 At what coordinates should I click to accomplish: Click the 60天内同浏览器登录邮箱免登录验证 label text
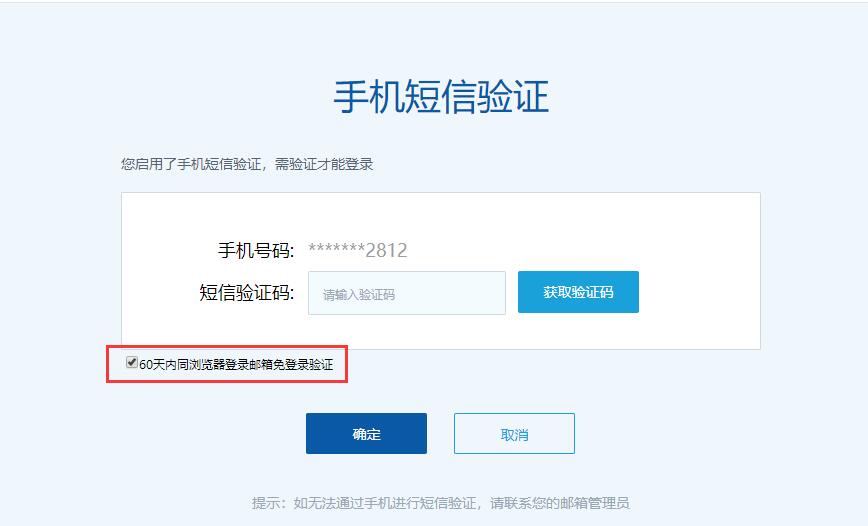pos(236,364)
